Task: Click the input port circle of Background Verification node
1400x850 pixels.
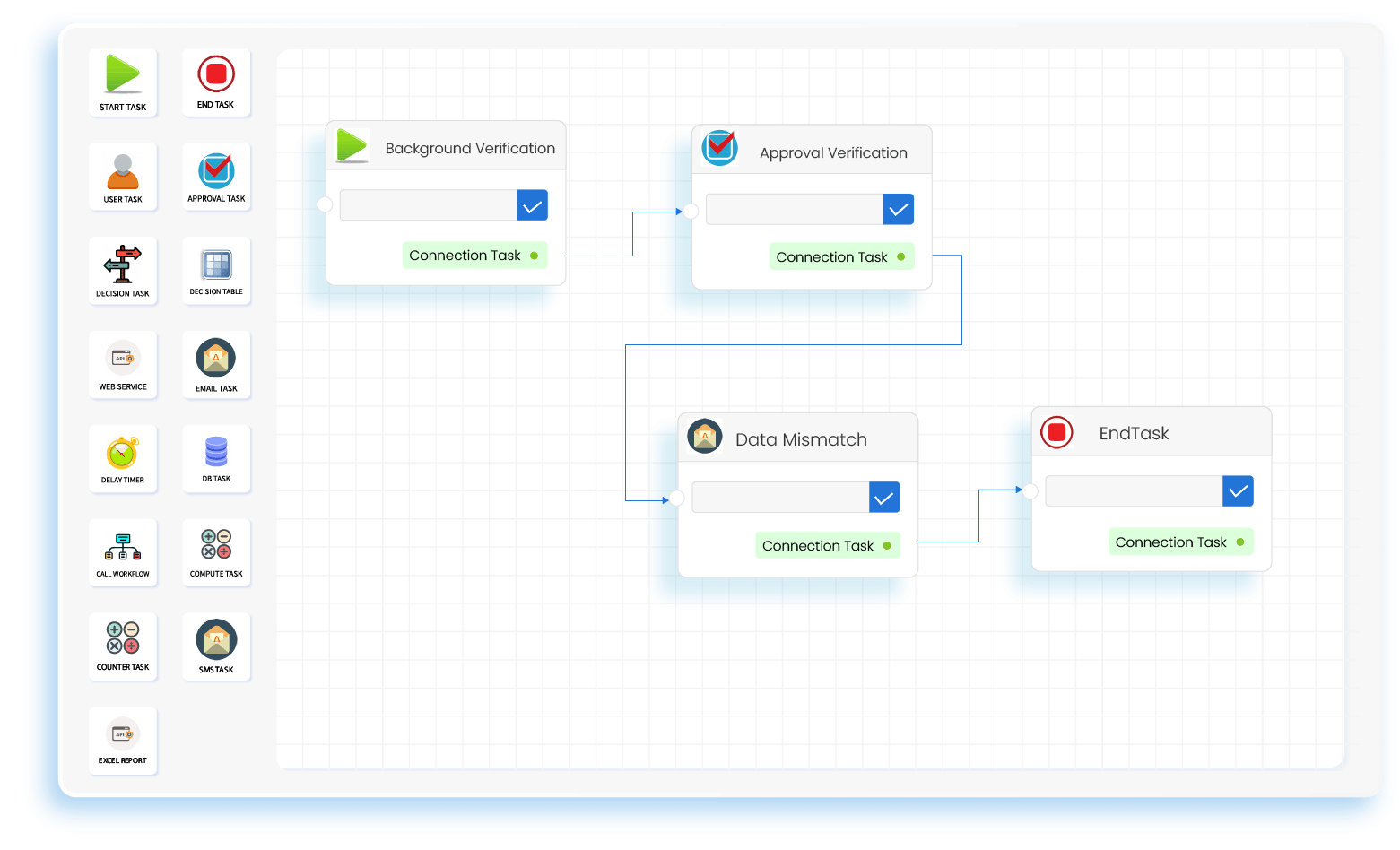Action: (325, 205)
